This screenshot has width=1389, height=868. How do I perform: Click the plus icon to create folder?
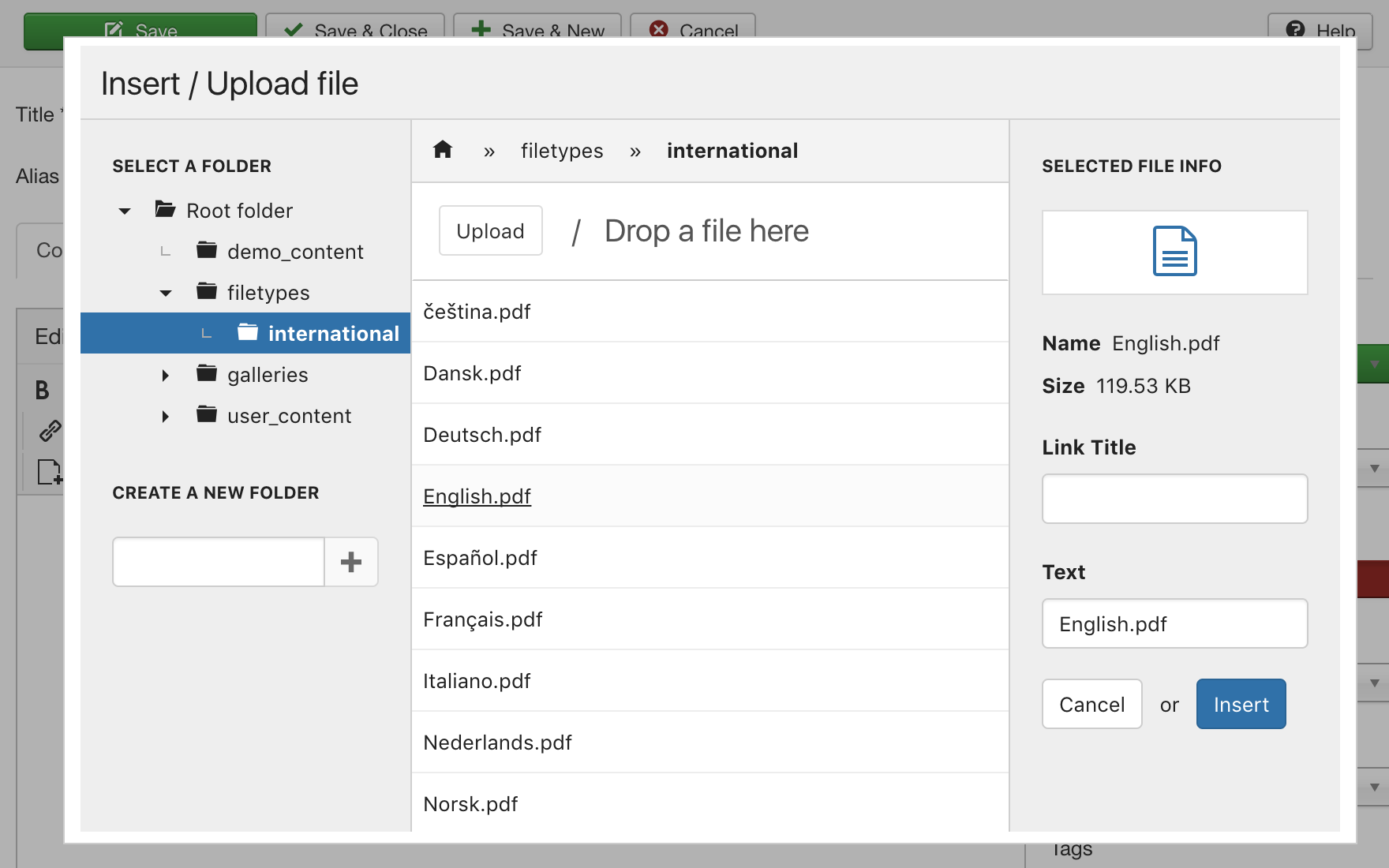coord(351,562)
